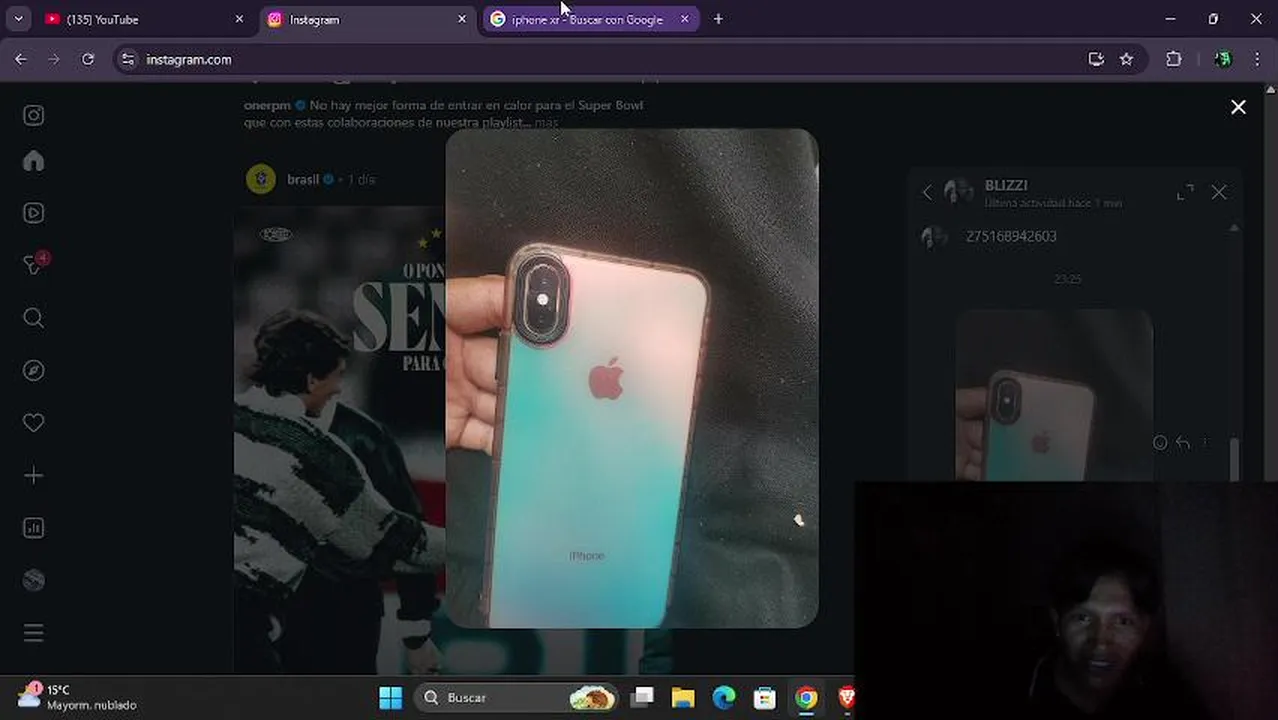1278x720 pixels.
Task: Close the BLIZZI chat panel
Action: (x=1219, y=192)
